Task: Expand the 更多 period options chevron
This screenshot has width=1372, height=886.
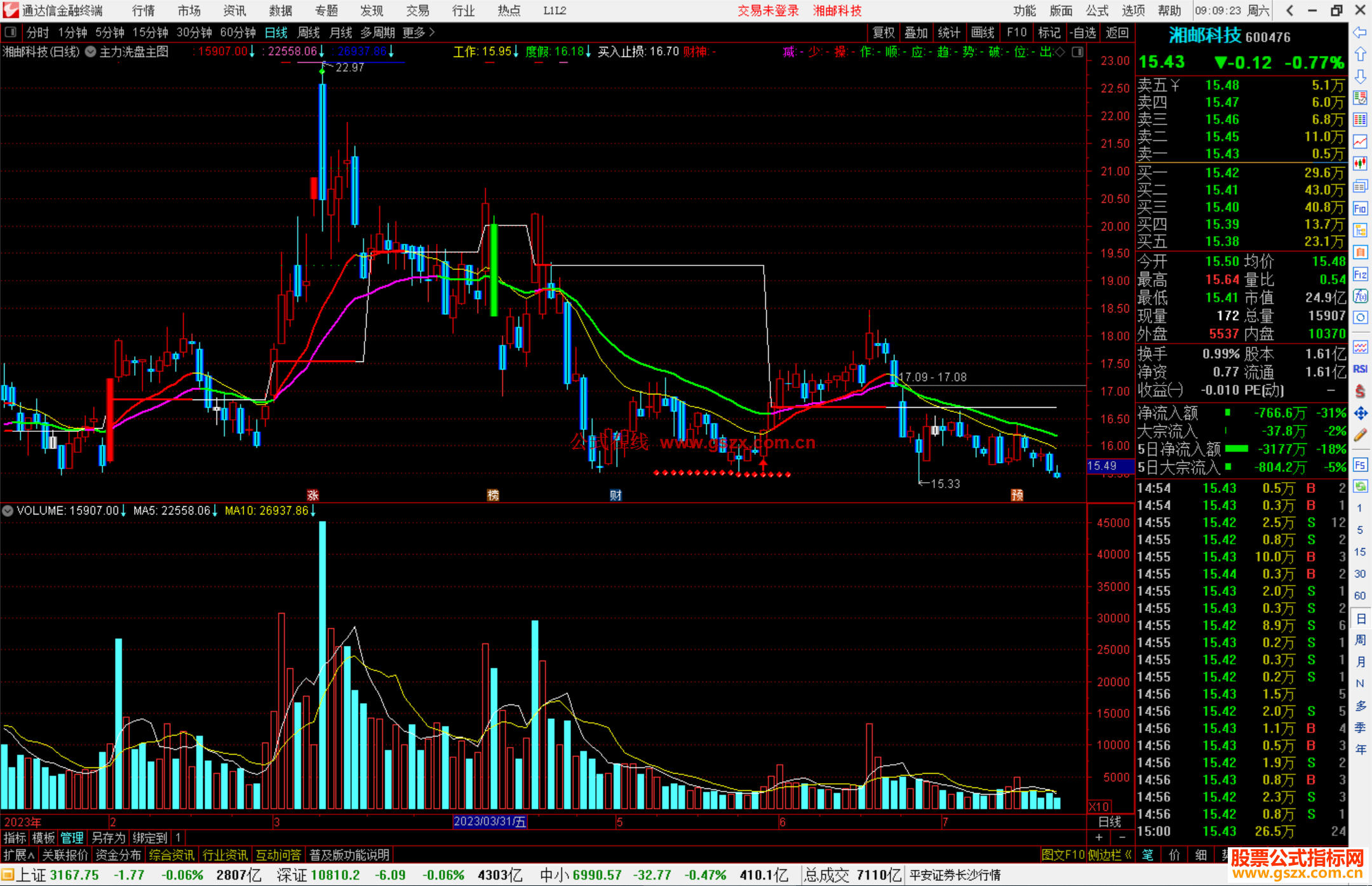Action: (432, 32)
